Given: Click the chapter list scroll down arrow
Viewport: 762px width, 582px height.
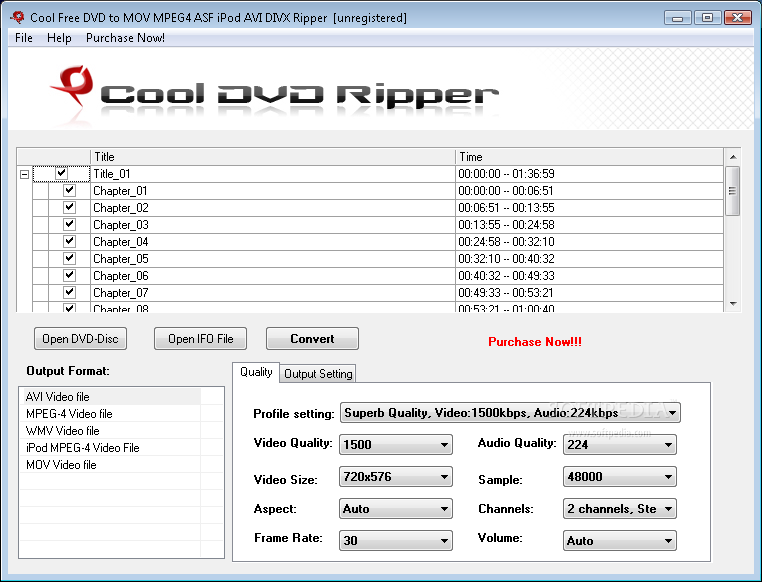Looking at the screenshot, I should pos(733,304).
